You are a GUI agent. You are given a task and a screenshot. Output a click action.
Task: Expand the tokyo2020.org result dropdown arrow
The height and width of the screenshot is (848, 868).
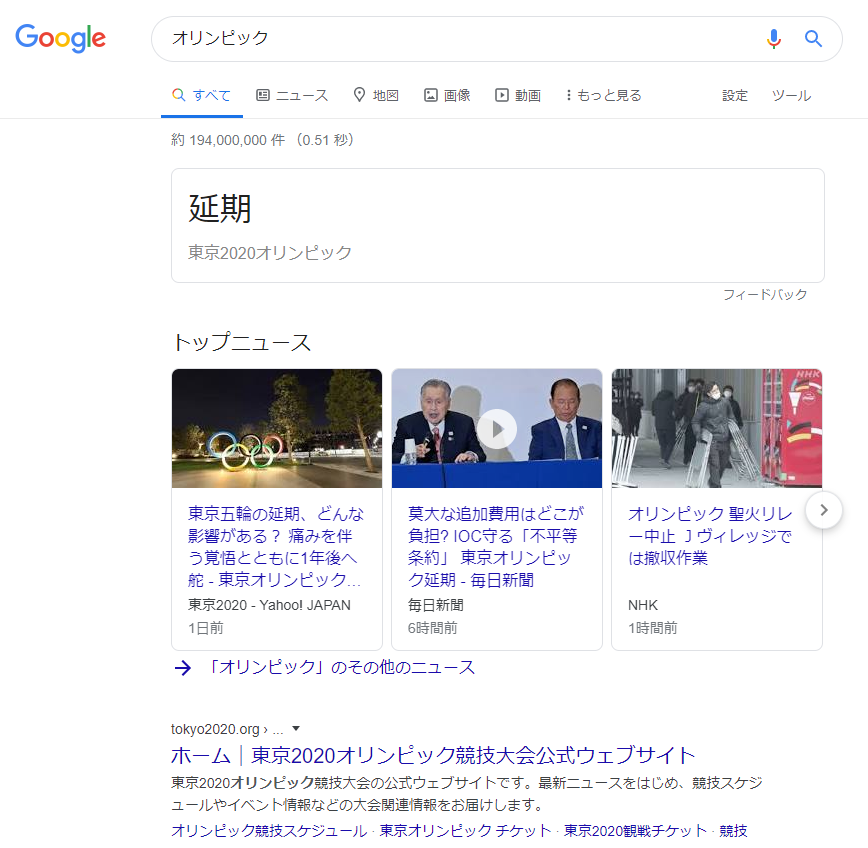(296, 728)
